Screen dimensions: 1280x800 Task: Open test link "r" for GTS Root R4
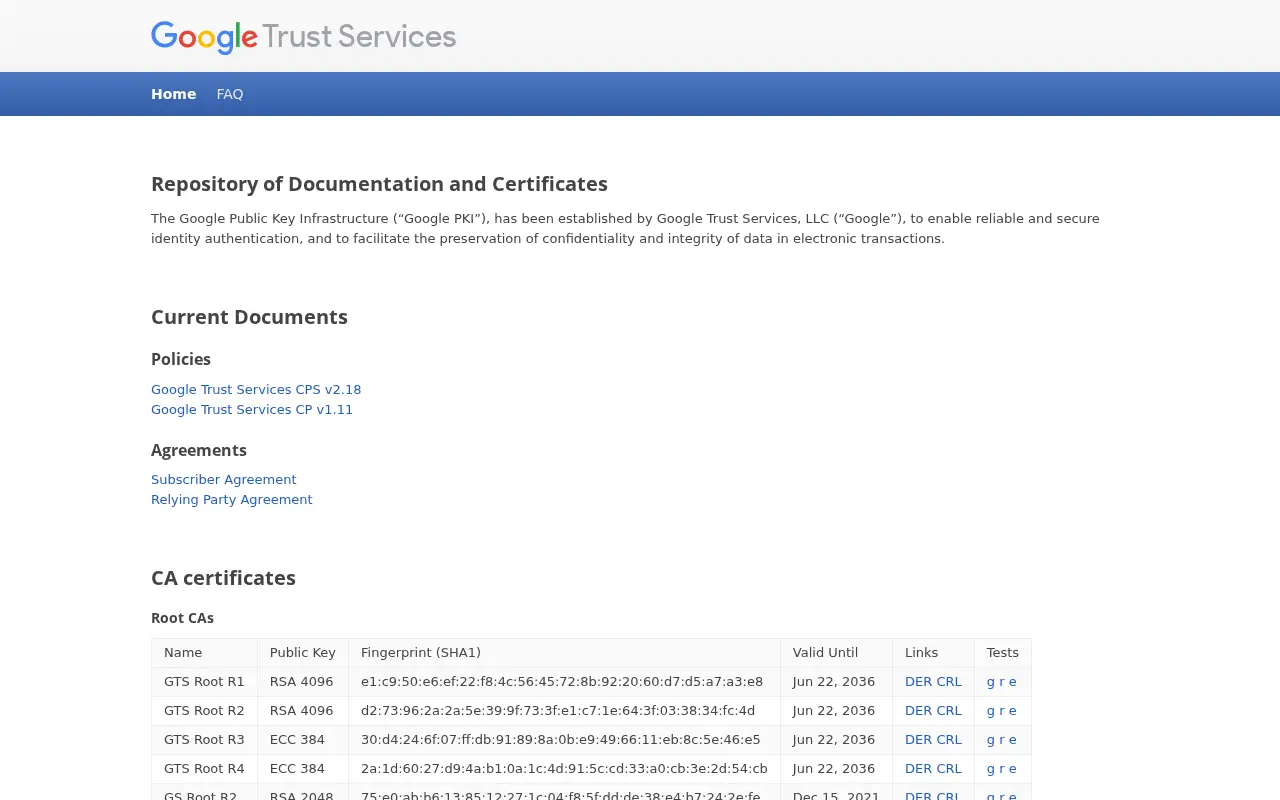tap(1002, 769)
